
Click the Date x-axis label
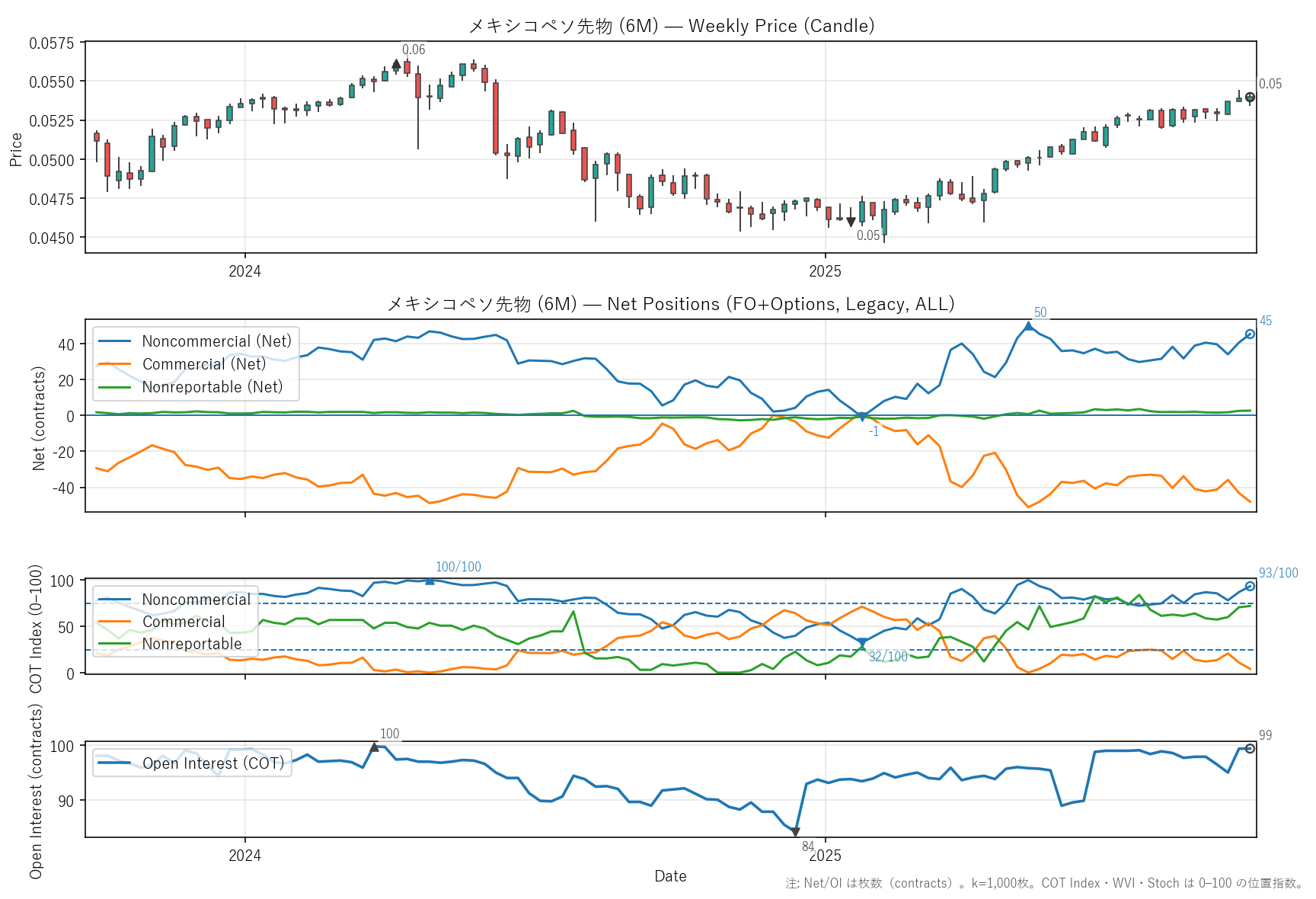pos(670,876)
